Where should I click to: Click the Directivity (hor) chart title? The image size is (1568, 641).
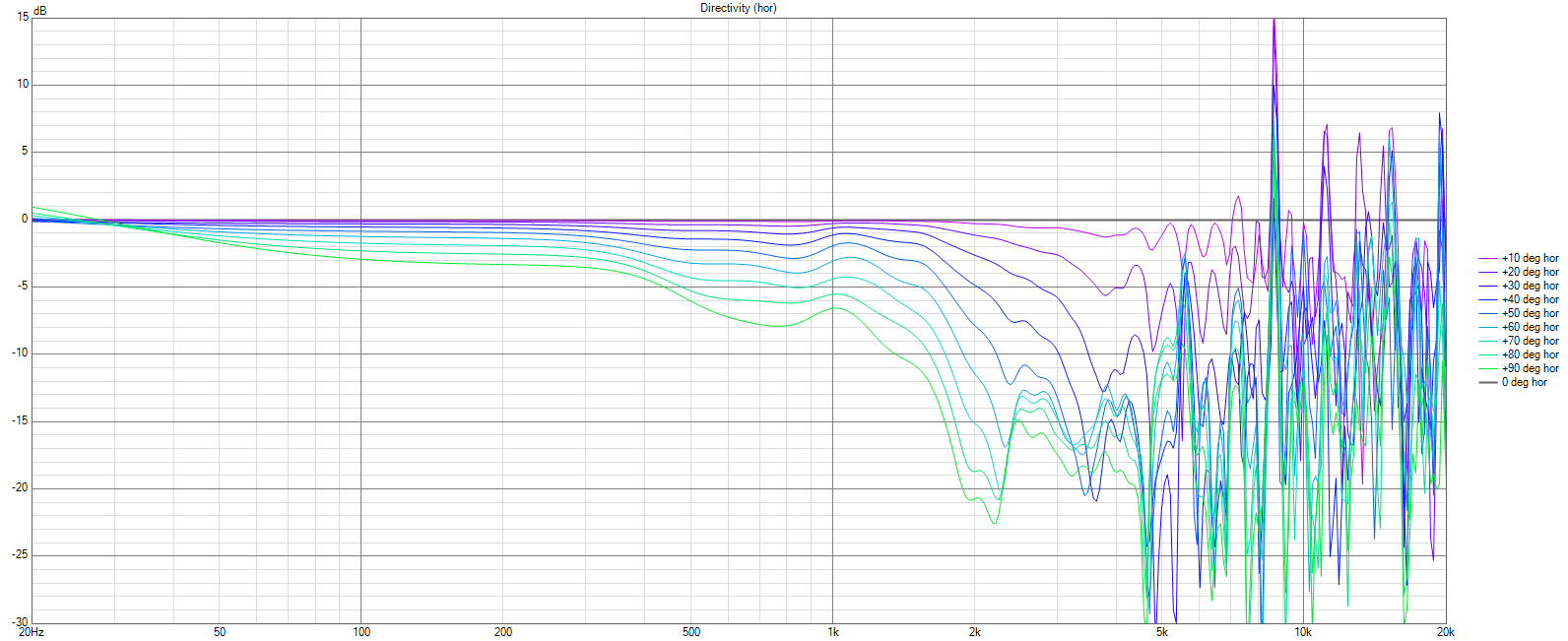739,8
